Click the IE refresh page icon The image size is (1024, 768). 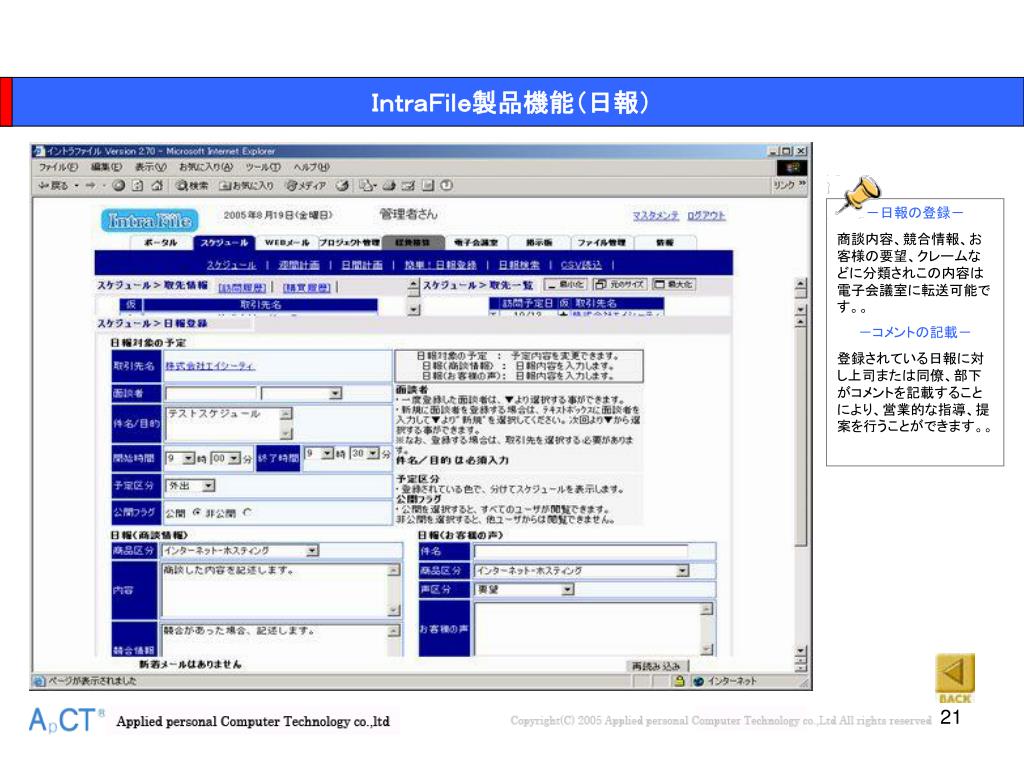click(138, 185)
